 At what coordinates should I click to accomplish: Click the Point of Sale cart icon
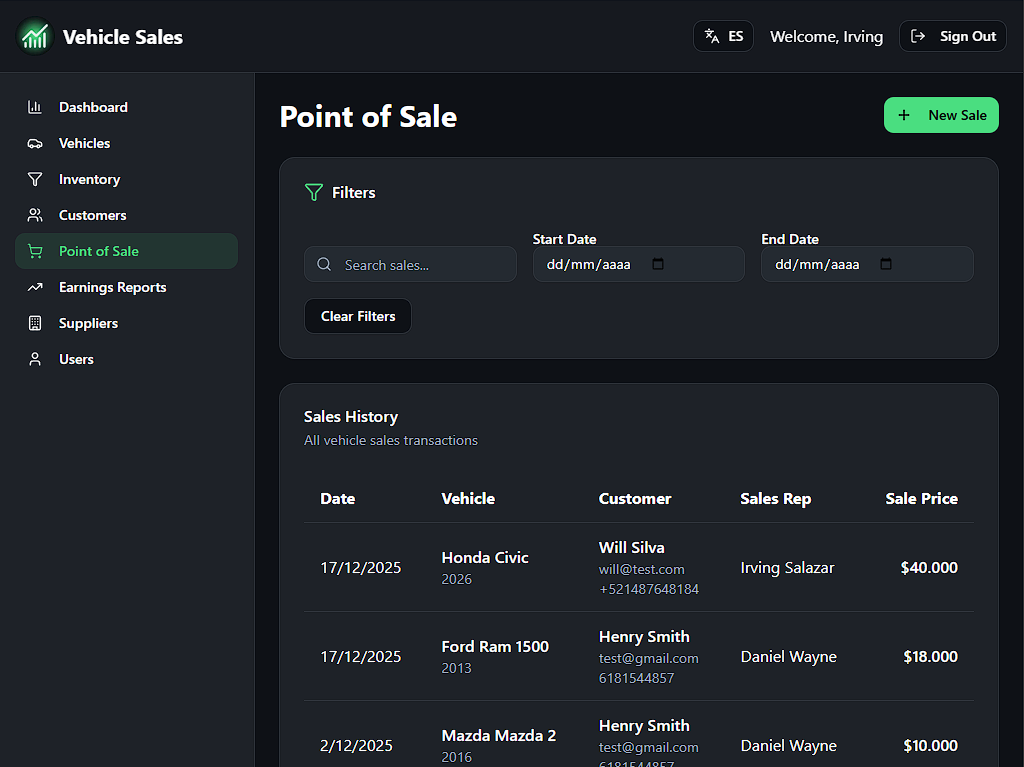click(x=35, y=251)
